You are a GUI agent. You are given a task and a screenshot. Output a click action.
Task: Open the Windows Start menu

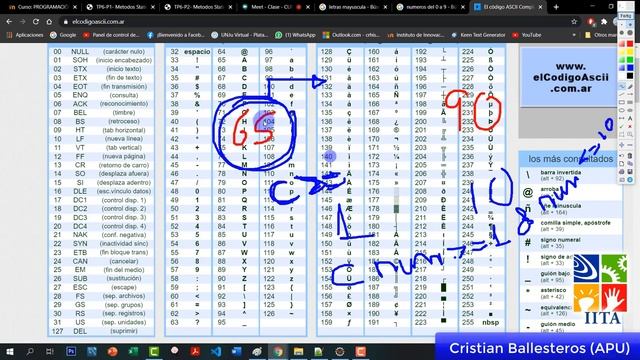[9, 351]
